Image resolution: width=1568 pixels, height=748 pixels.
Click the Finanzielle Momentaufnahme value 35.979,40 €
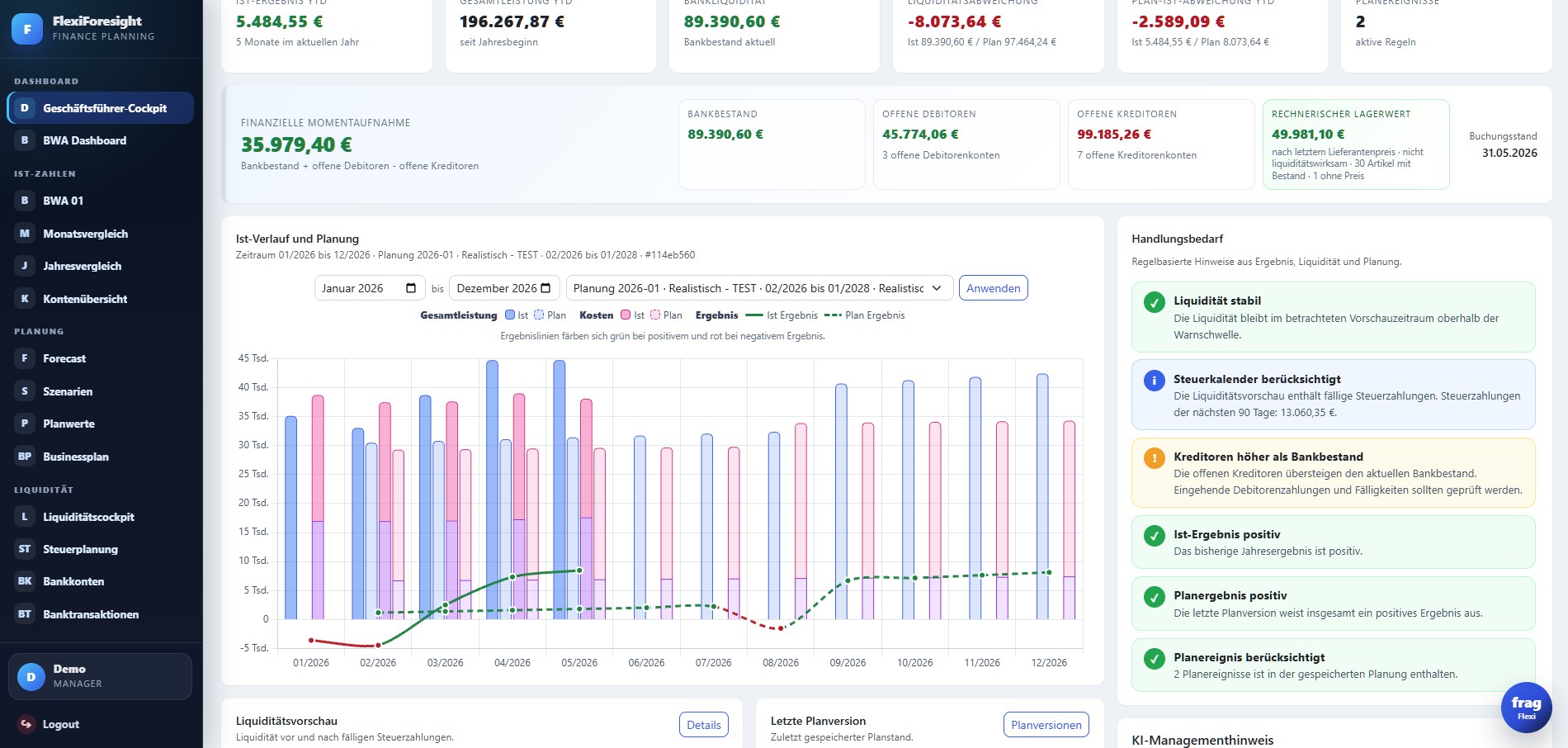pyautogui.click(x=296, y=144)
